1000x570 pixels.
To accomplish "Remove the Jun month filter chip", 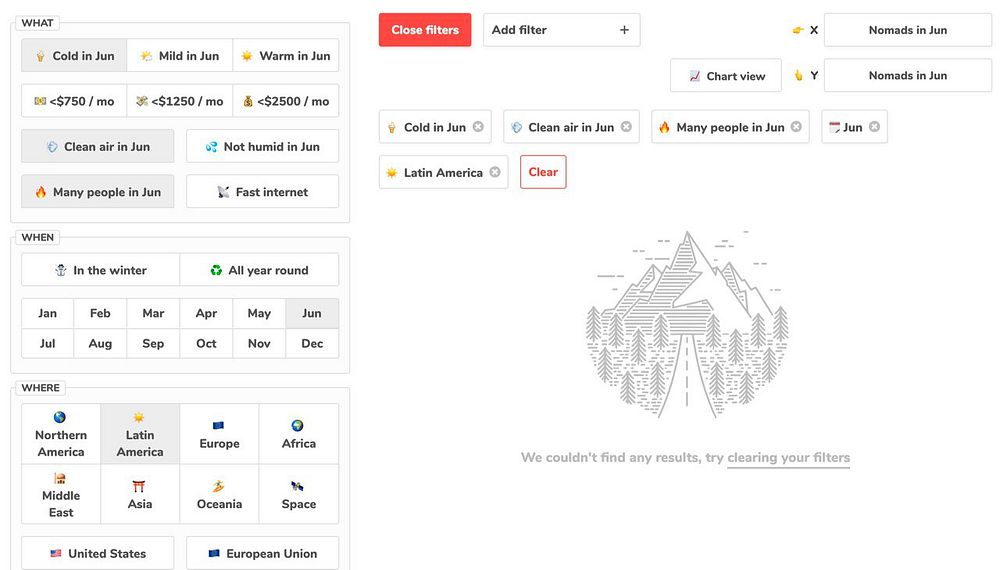I will click(x=874, y=127).
